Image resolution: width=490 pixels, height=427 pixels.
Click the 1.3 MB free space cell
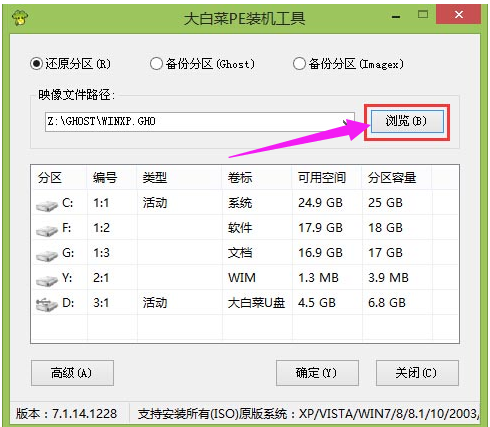(318, 278)
